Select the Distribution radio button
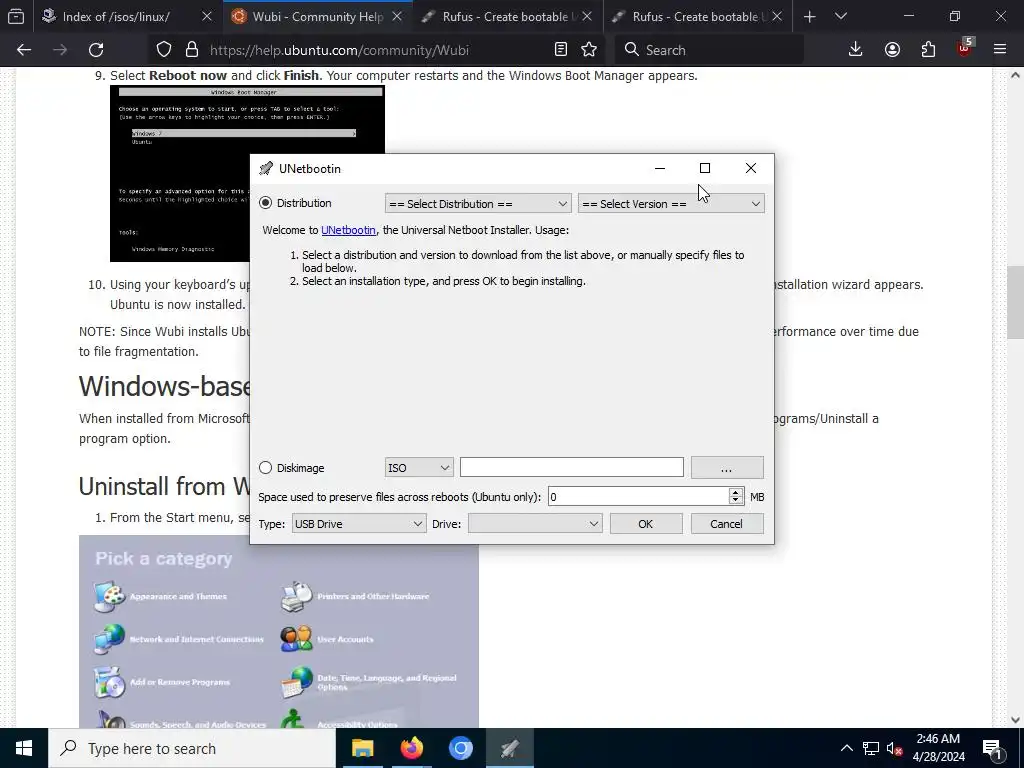This screenshot has height=768, width=1024. [x=265, y=203]
